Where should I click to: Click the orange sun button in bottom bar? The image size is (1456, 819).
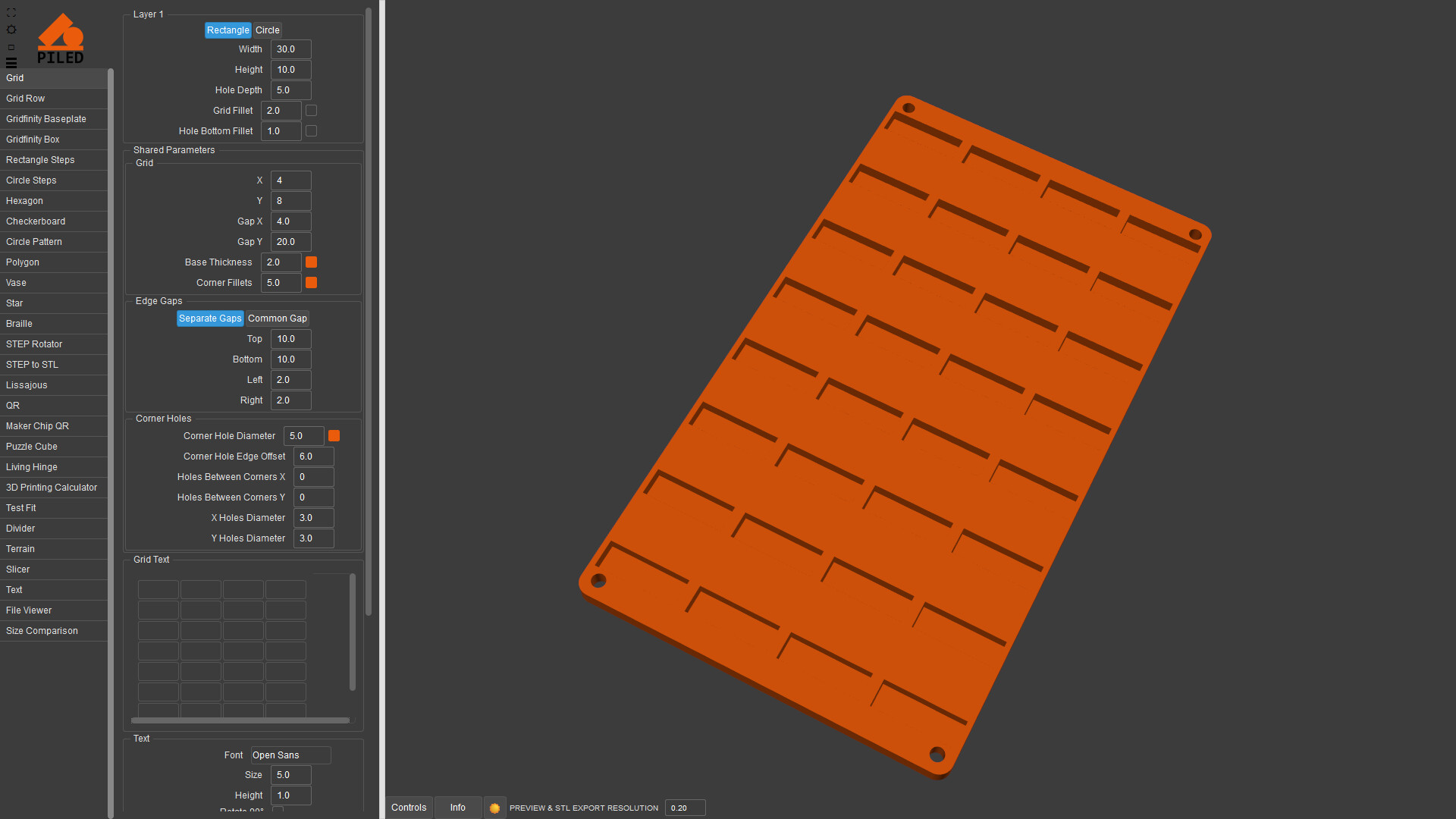pyautogui.click(x=494, y=808)
